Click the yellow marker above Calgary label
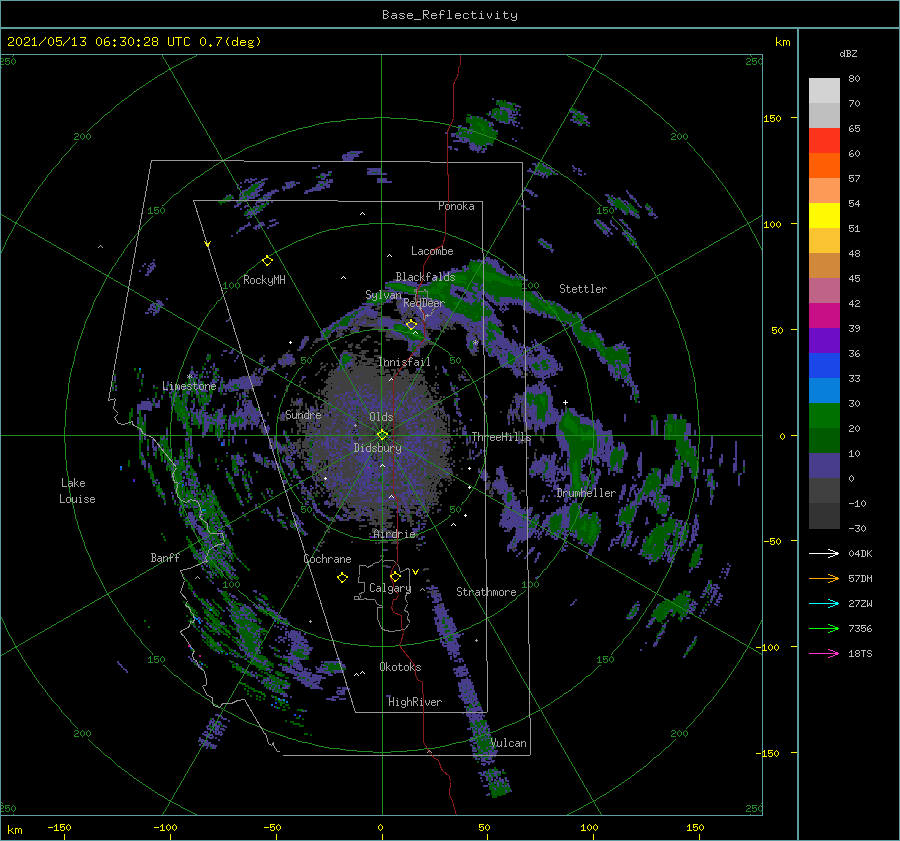This screenshot has height=841, width=900. click(x=395, y=576)
